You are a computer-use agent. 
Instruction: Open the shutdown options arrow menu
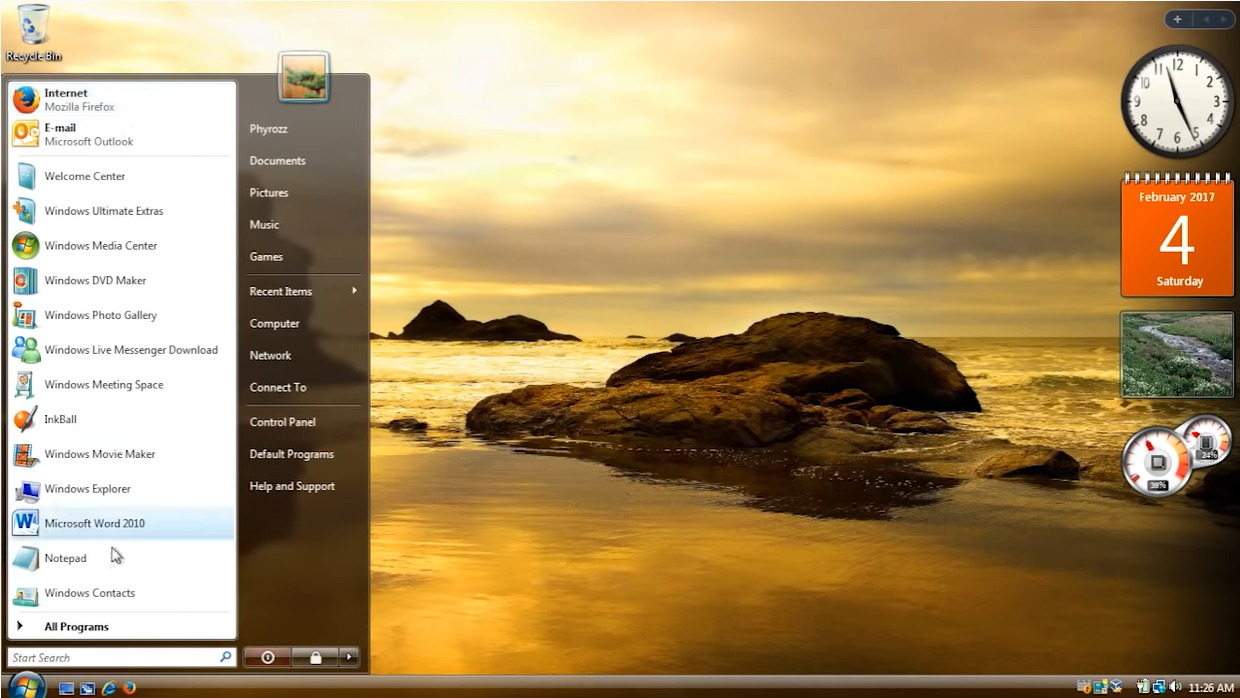pos(349,657)
